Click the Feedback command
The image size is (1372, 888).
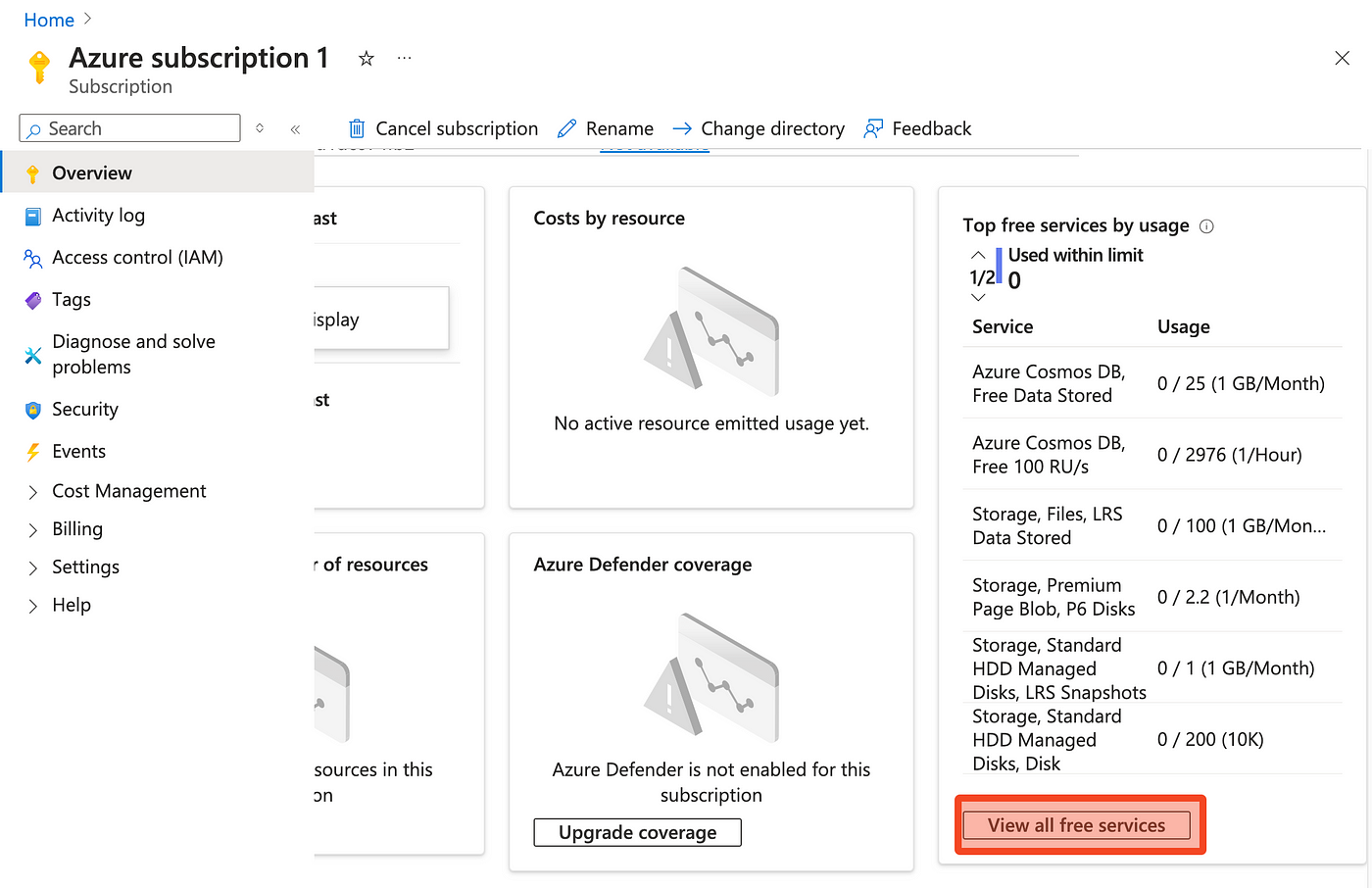(931, 128)
